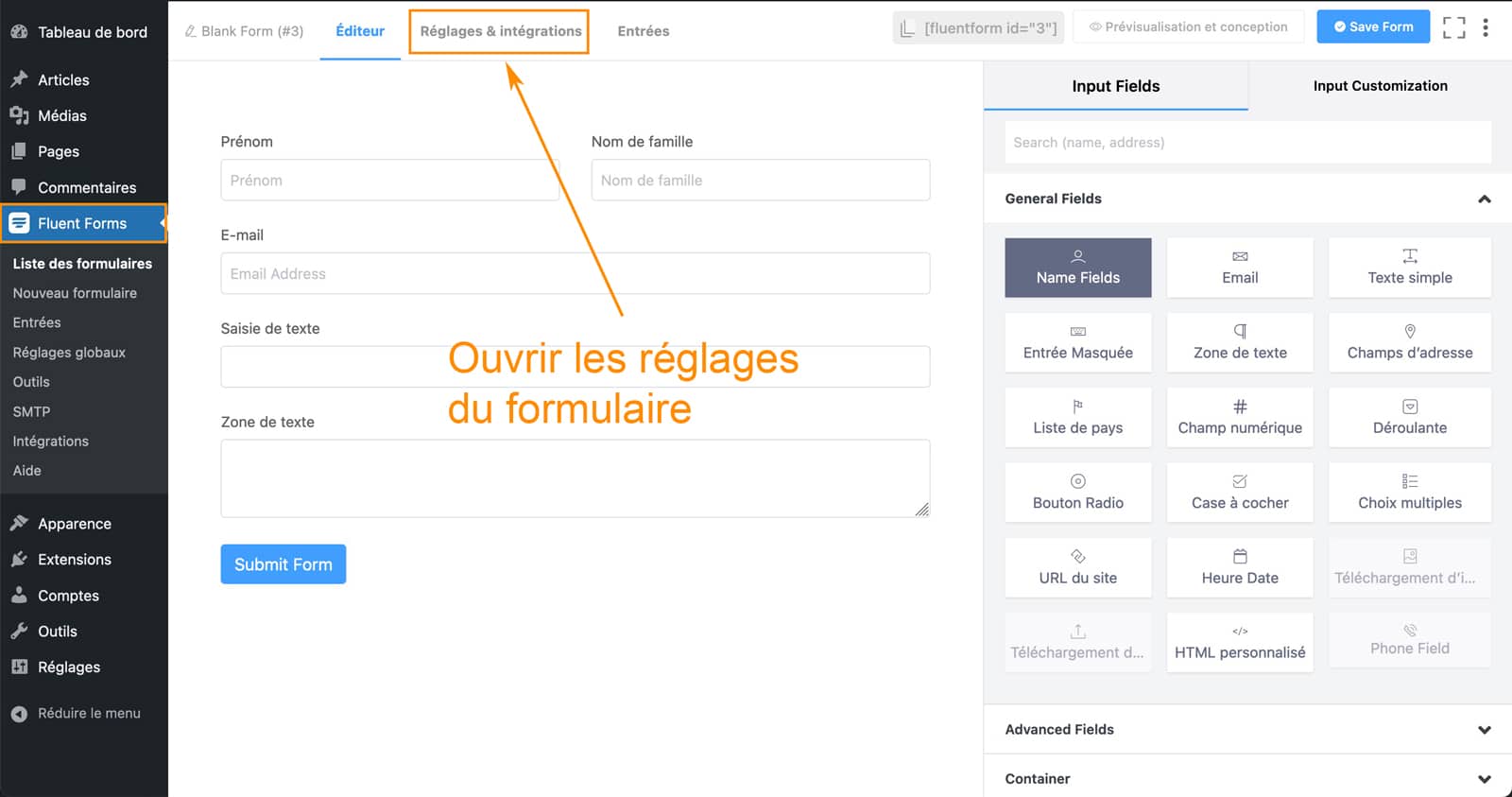This screenshot has height=797, width=1512.
Task: Add a URL du site field
Action: [1078, 567]
